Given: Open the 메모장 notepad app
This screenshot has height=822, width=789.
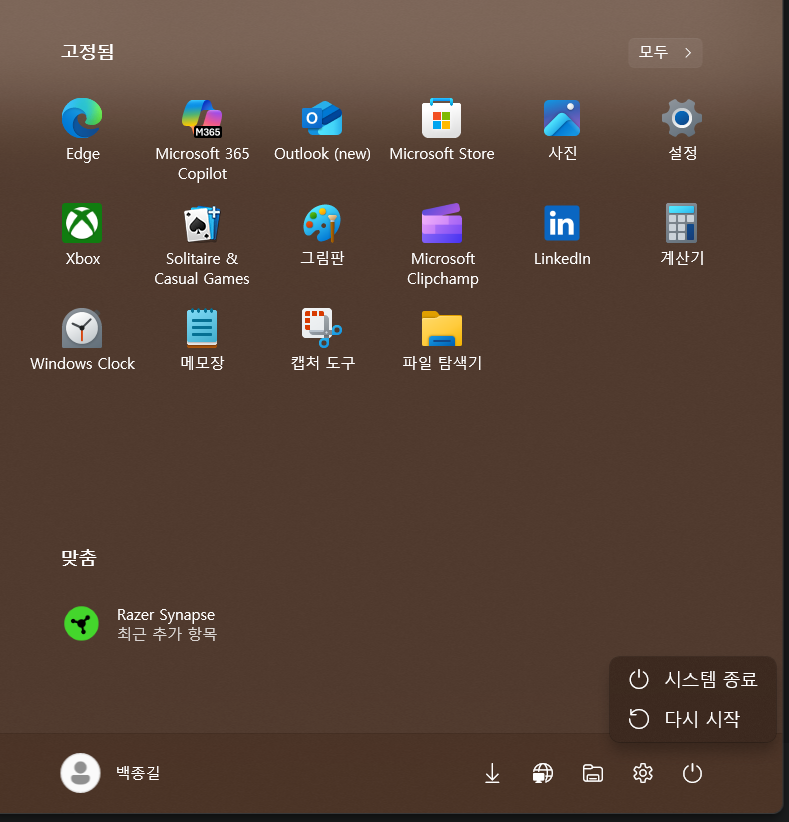Looking at the screenshot, I should coord(202,328).
